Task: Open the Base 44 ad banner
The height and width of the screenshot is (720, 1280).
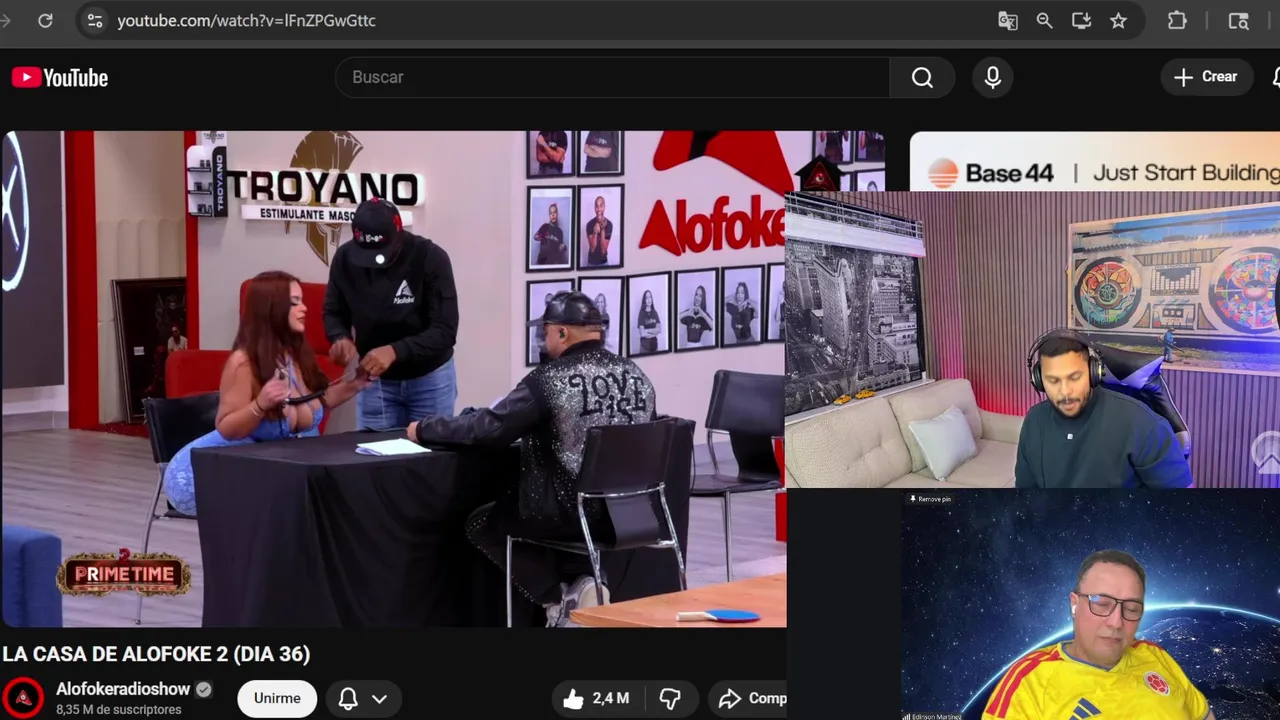Action: (x=1094, y=161)
